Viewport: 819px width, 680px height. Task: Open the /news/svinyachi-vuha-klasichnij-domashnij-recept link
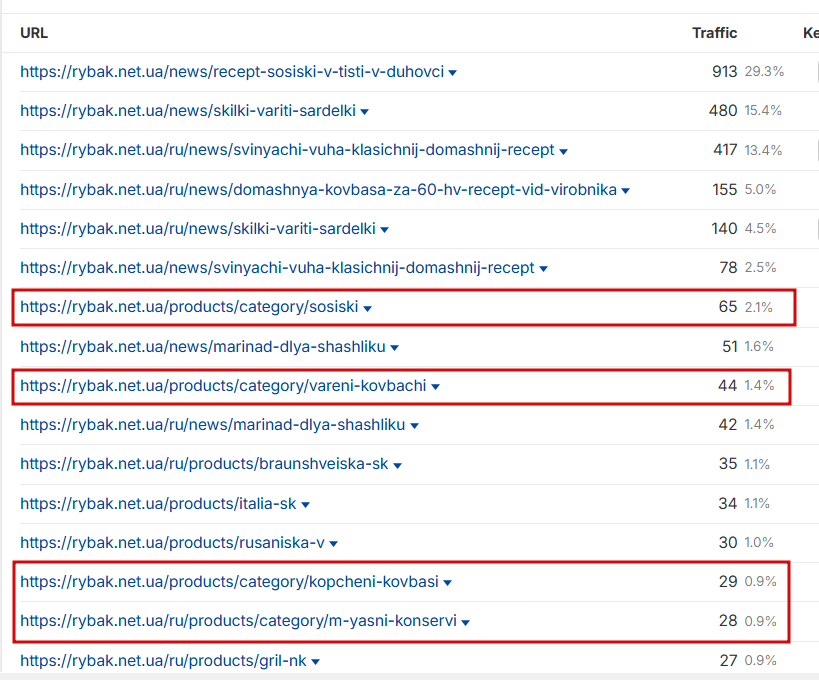coord(277,268)
